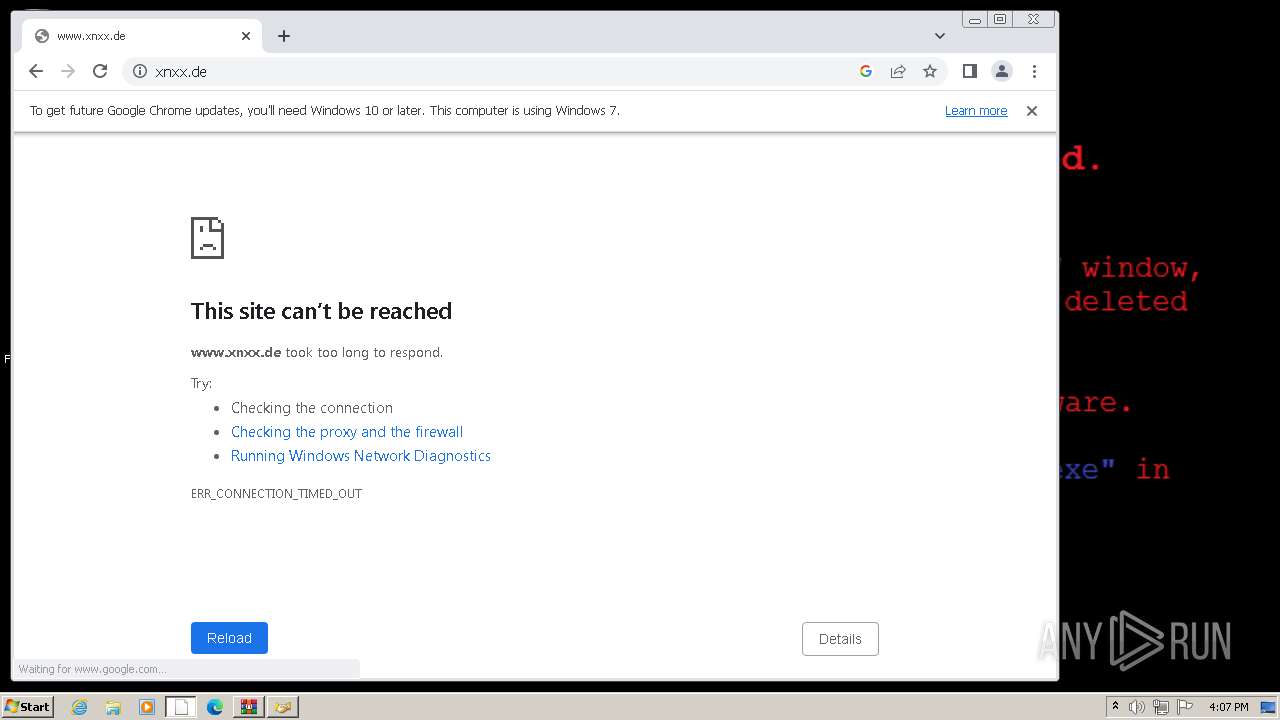Open the Learn more link
Screen dimensions: 1280x720
point(976,111)
